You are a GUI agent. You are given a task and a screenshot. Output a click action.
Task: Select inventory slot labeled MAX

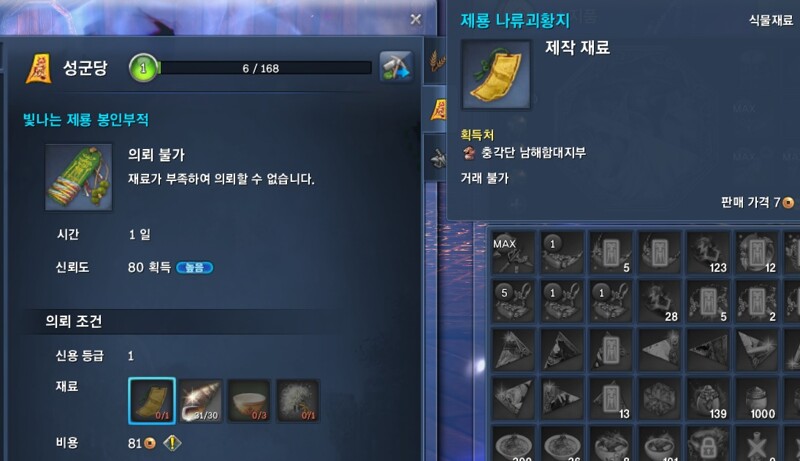pyautogui.click(x=513, y=252)
